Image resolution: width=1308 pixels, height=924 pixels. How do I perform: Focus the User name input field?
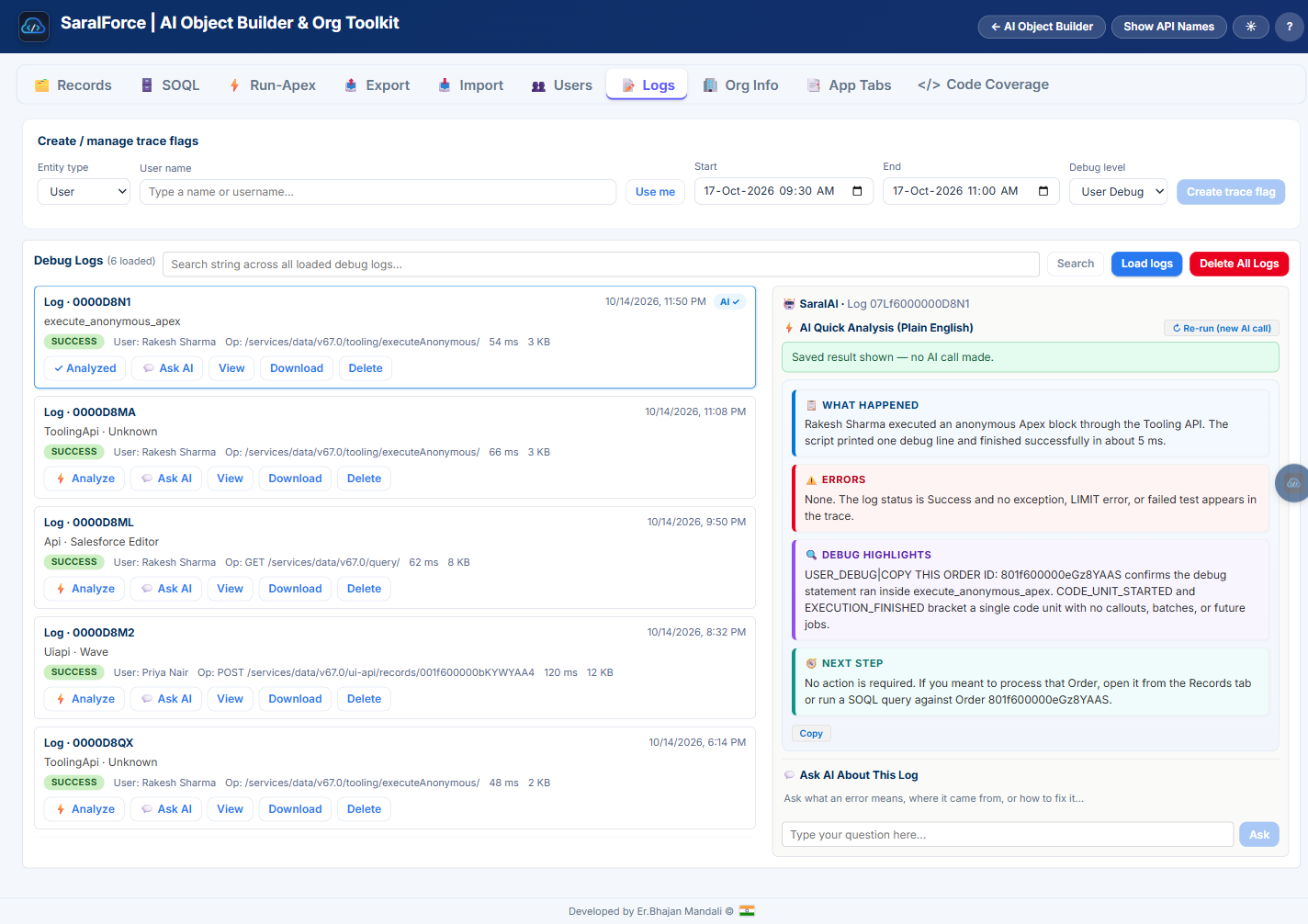click(x=378, y=192)
